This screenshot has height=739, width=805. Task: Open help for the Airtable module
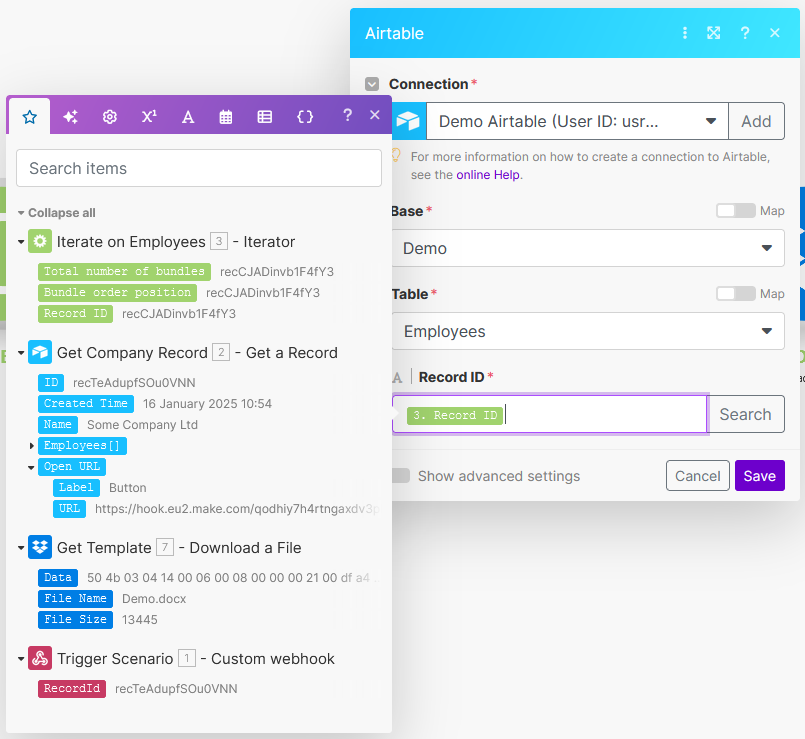(x=745, y=33)
